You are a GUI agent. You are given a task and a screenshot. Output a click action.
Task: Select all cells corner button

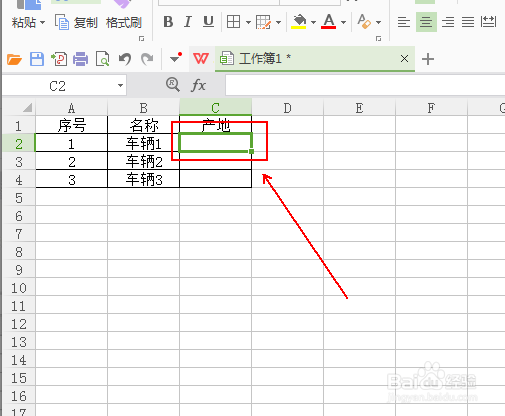[19, 107]
